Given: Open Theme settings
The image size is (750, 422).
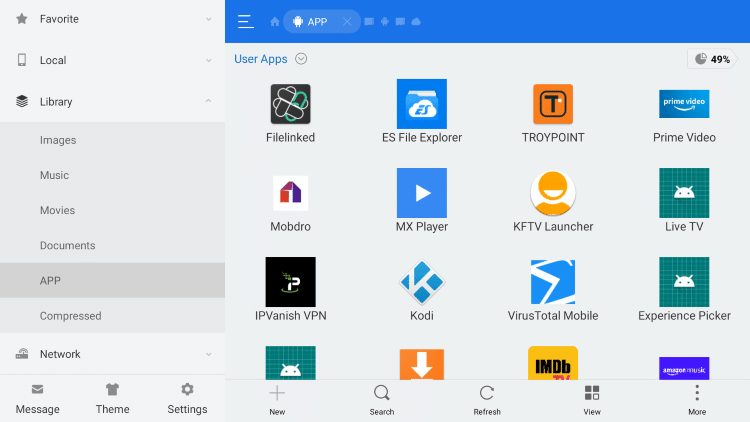Looking at the screenshot, I should click(x=112, y=399).
